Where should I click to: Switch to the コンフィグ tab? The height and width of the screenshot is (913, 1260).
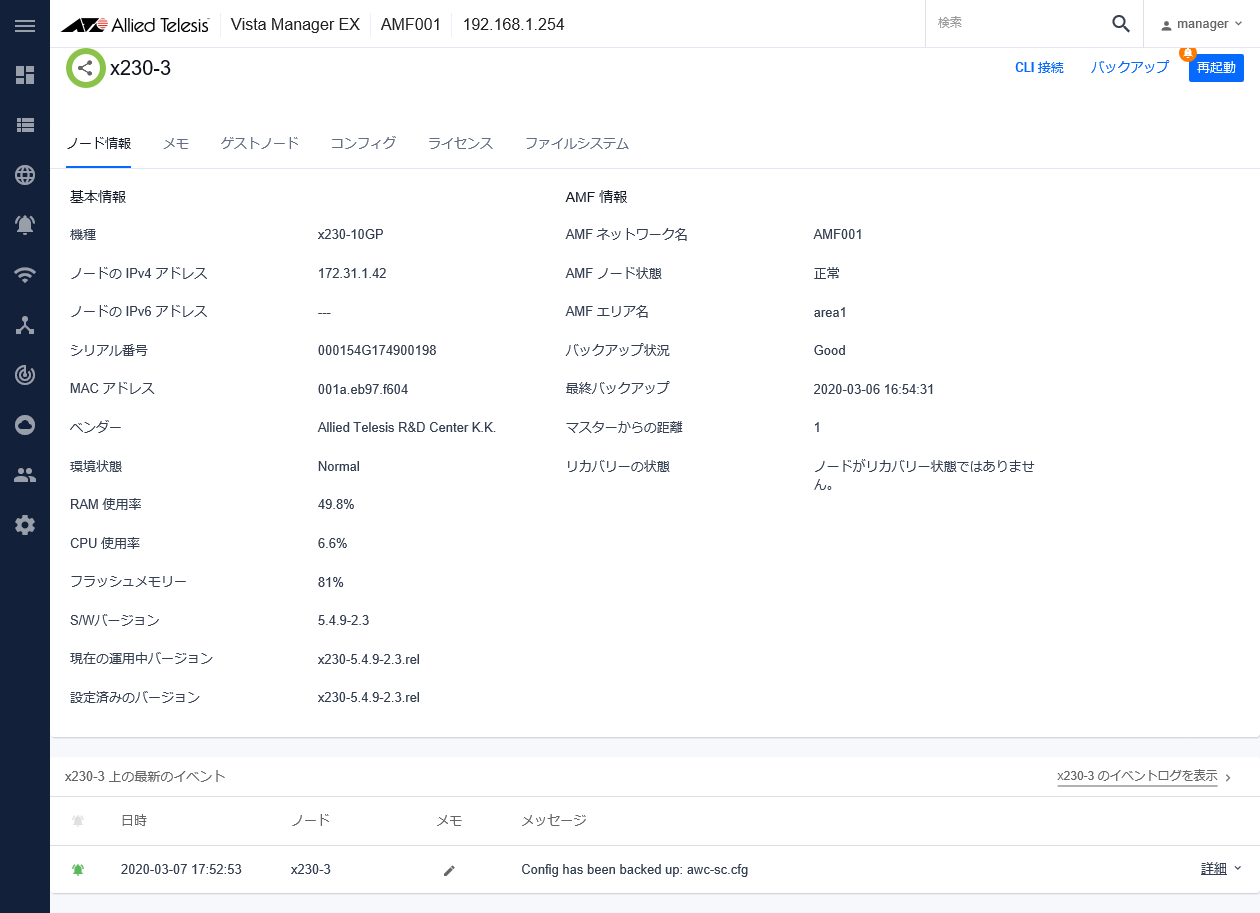click(x=364, y=143)
